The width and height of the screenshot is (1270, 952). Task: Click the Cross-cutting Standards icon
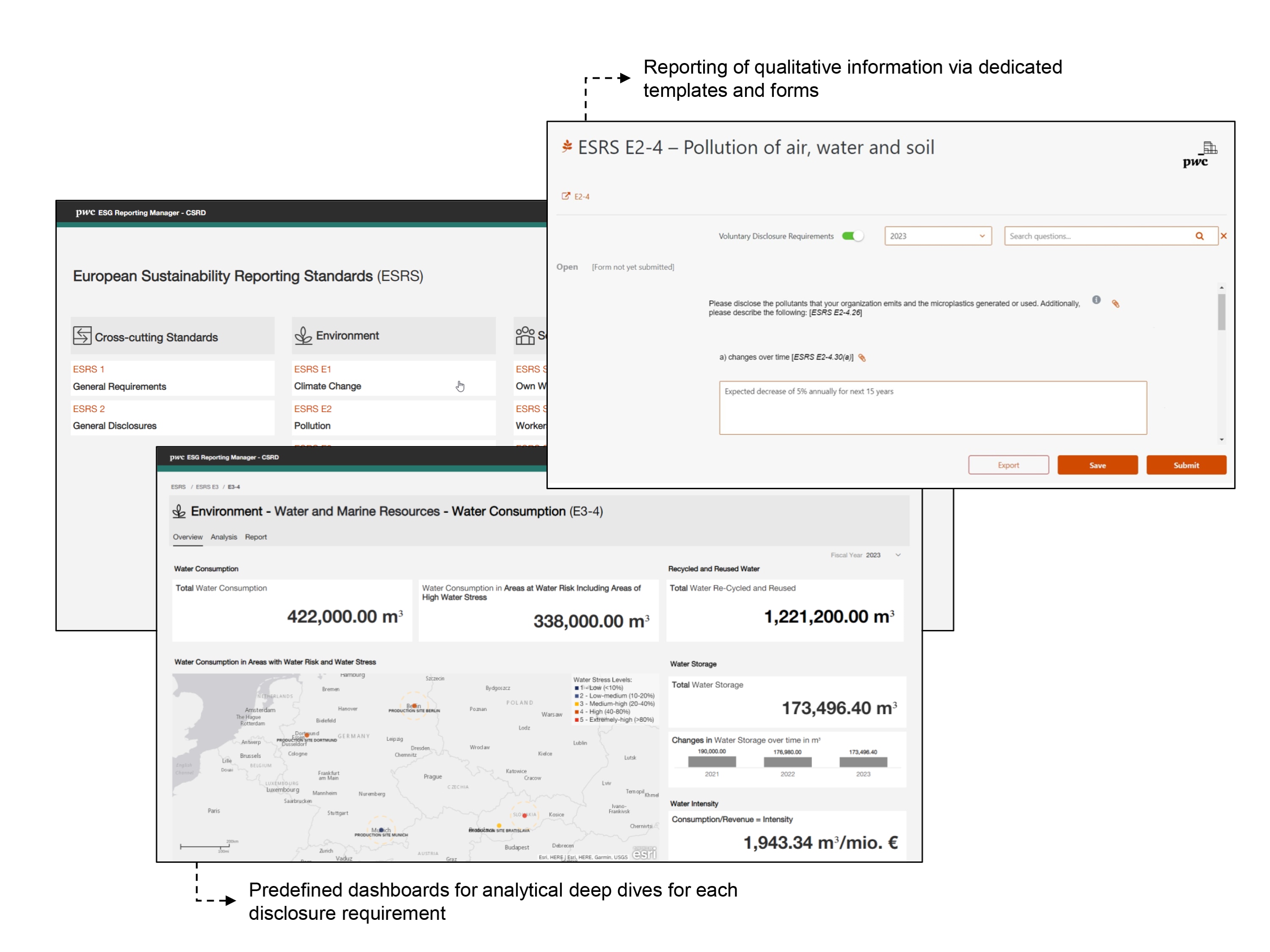[x=82, y=336]
